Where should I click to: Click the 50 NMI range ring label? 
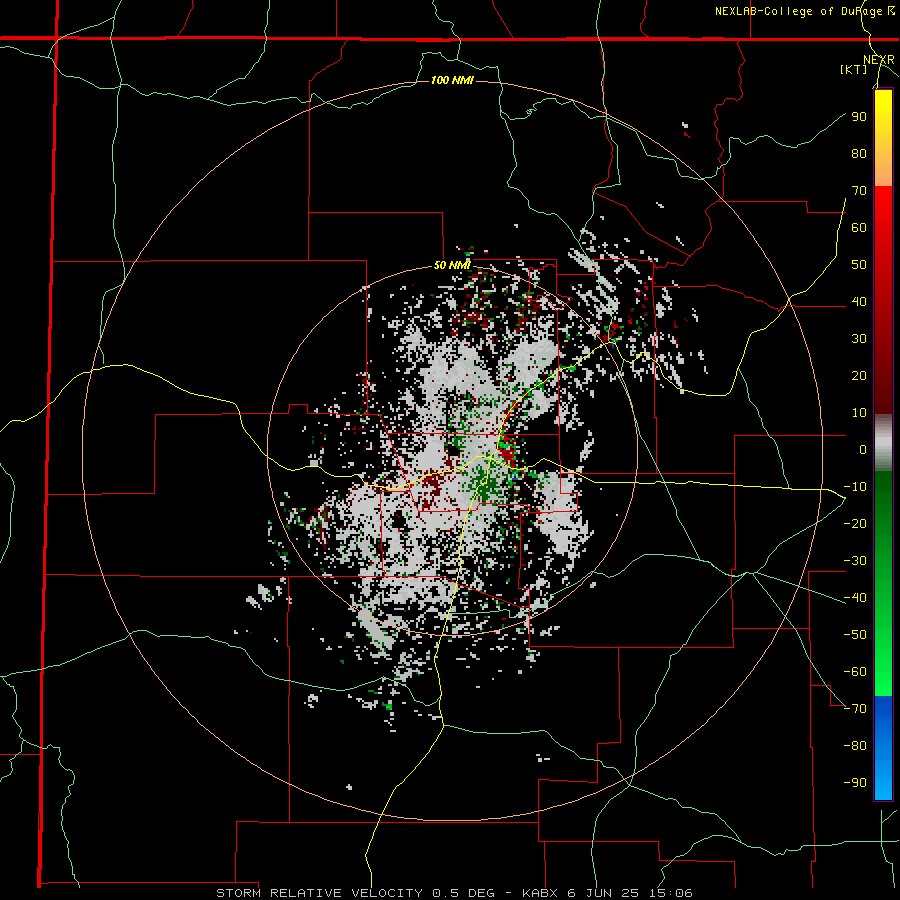click(452, 265)
